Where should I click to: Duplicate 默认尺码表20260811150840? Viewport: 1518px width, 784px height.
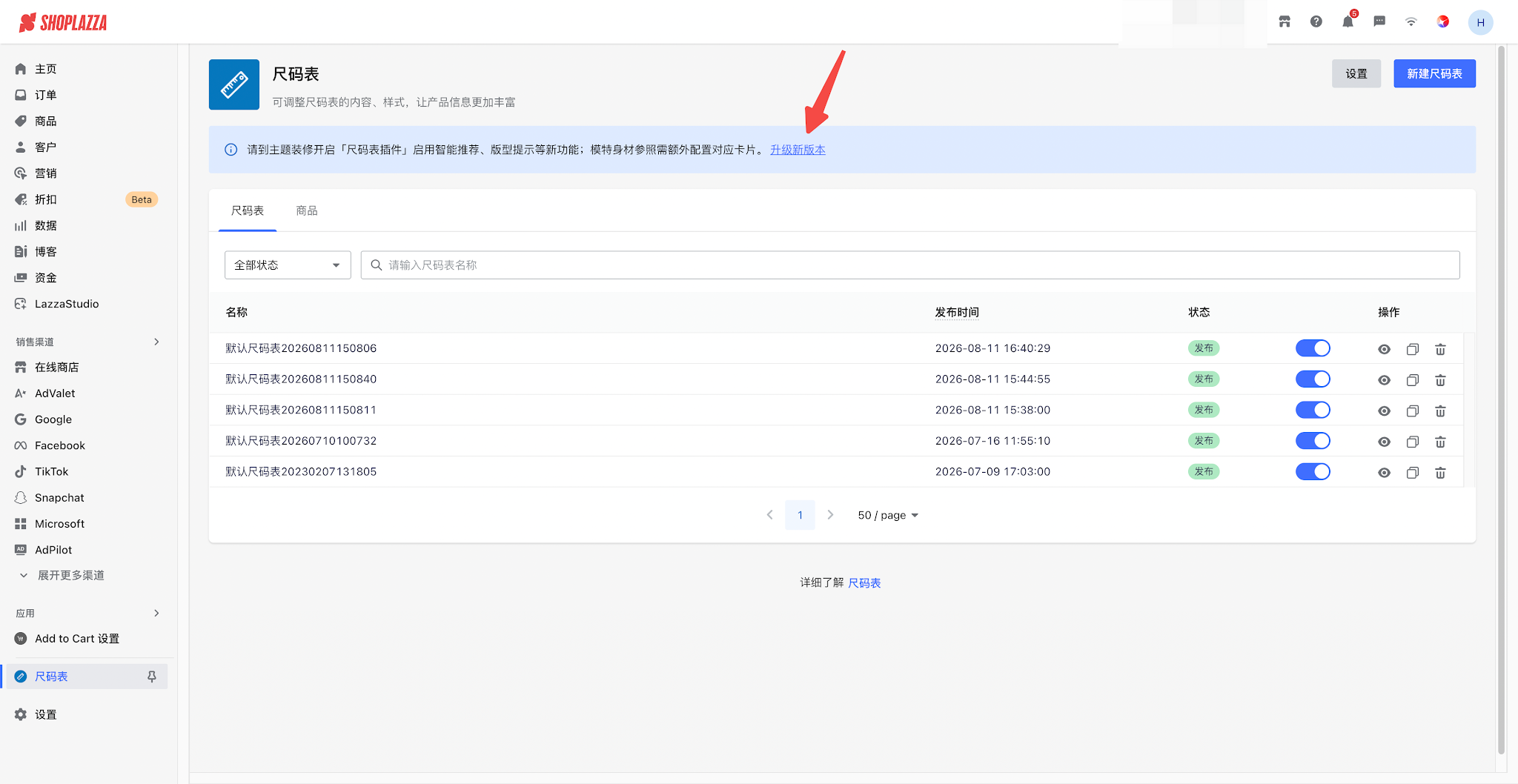(1413, 380)
